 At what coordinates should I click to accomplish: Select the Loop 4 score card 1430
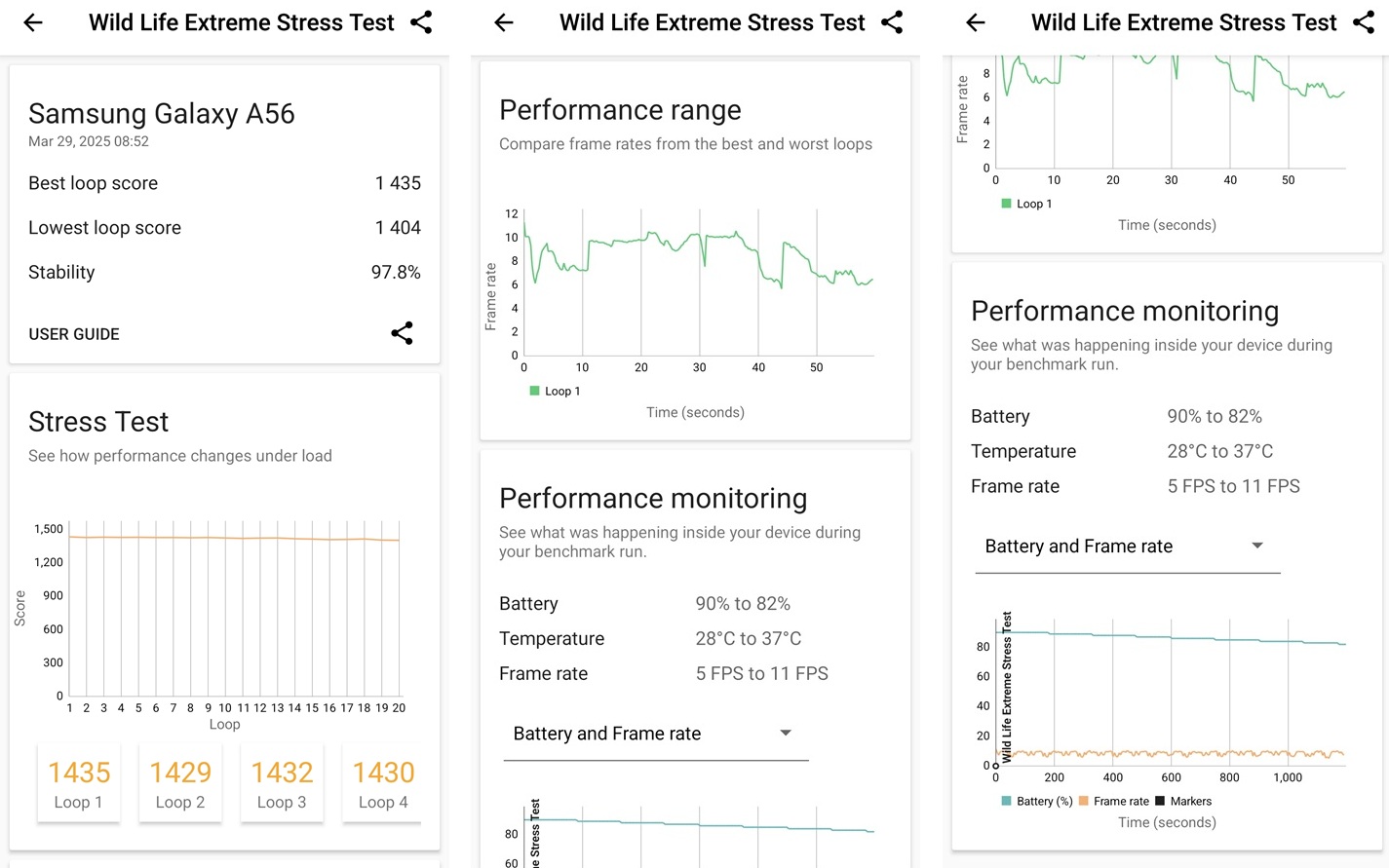[x=382, y=783]
